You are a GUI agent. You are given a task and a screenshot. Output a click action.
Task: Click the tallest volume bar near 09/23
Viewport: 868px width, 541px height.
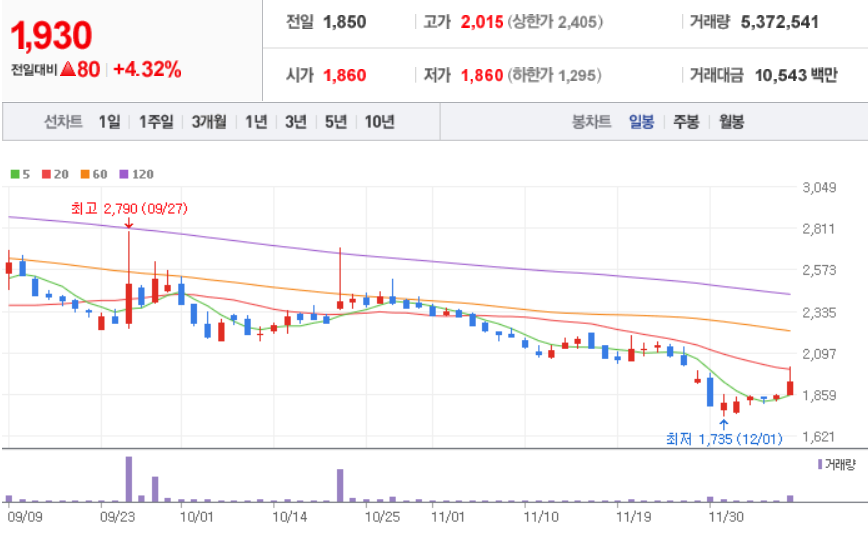129,479
